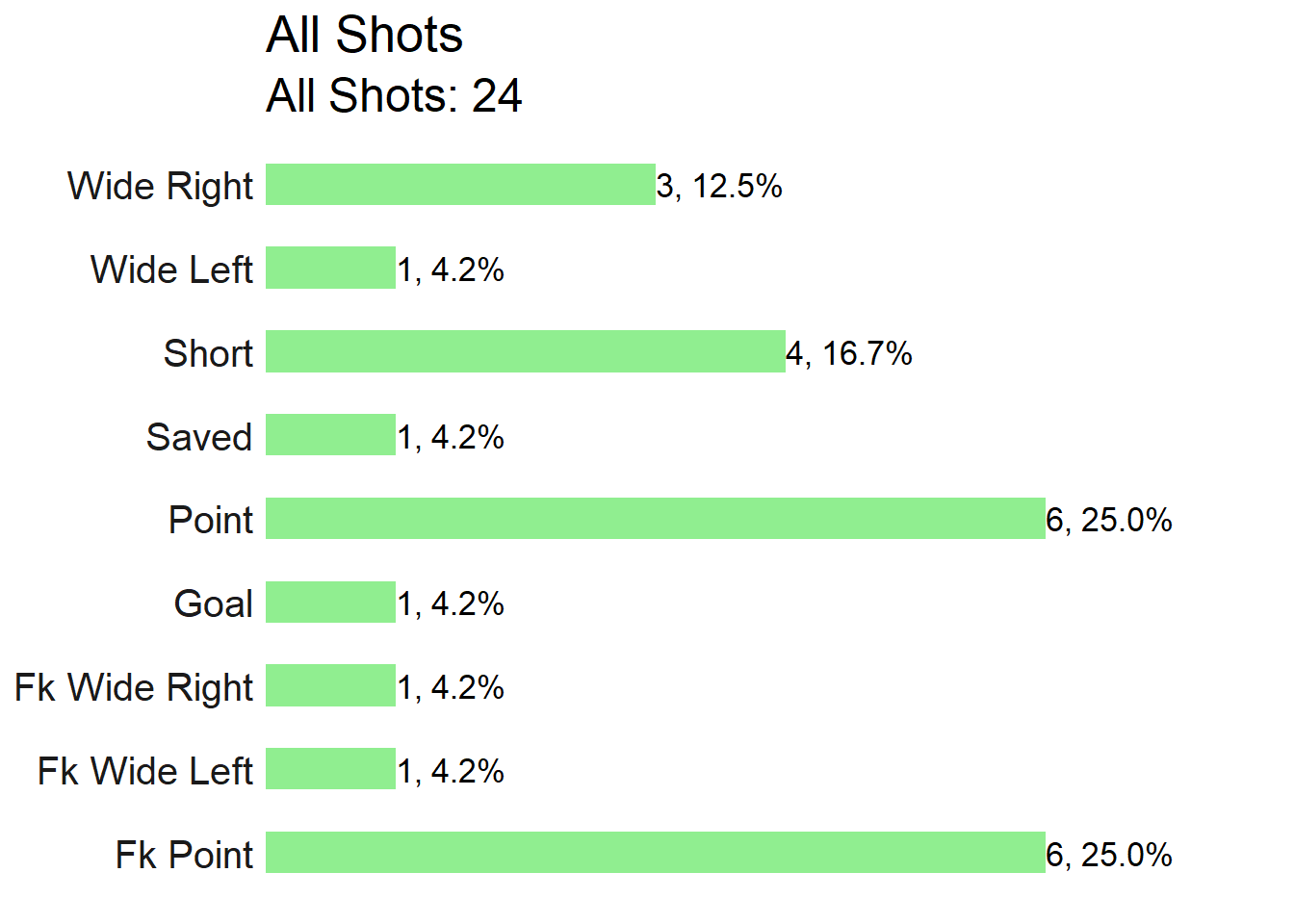Select the Fk Point bar
Viewport: 1294px width, 924px height.
pyautogui.click(x=656, y=853)
